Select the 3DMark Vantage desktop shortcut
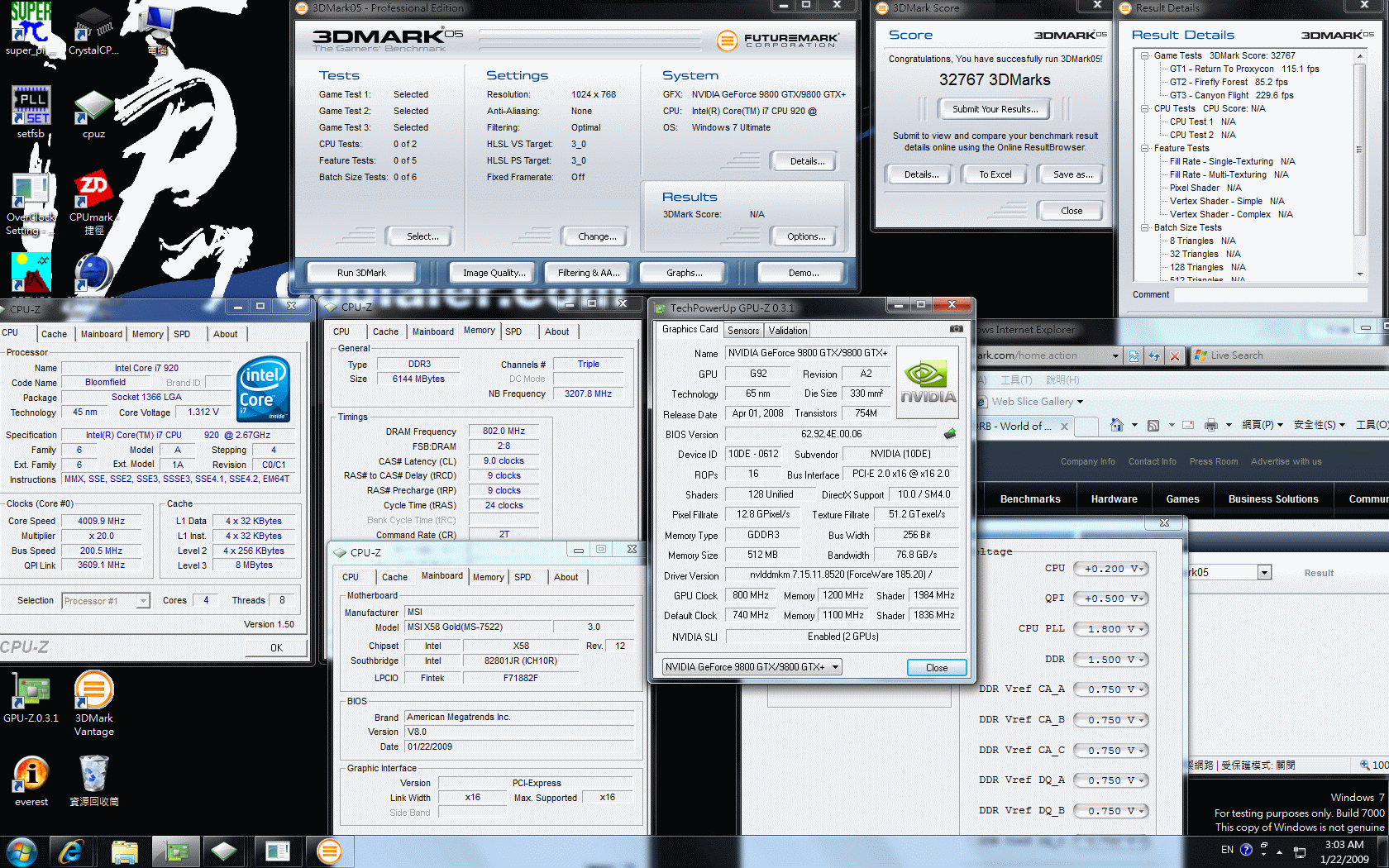 pos(93,703)
